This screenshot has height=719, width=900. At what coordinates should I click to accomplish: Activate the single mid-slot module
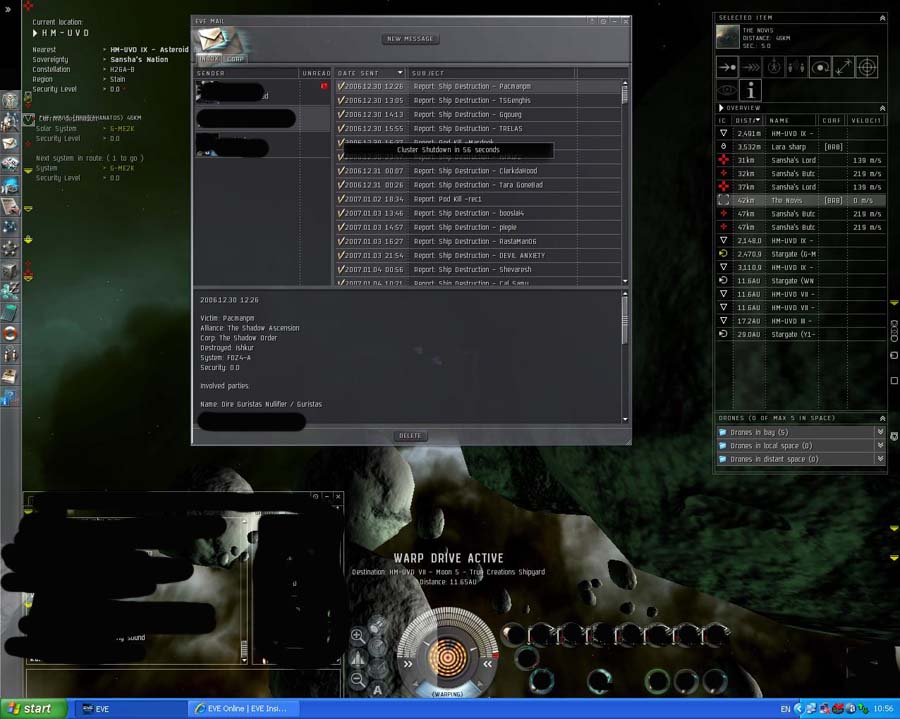click(x=526, y=658)
